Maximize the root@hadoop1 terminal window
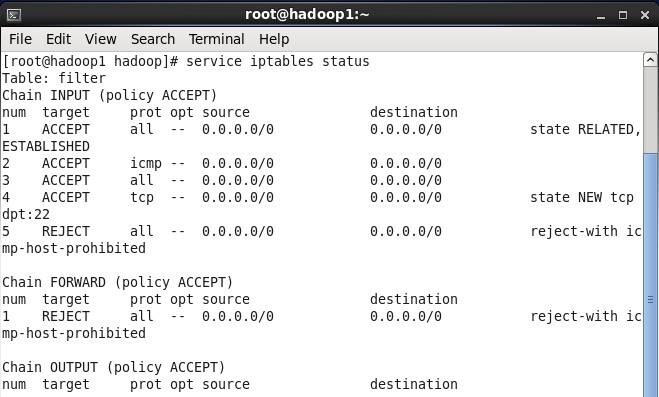Image resolution: width=659 pixels, height=397 pixels. [x=623, y=15]
